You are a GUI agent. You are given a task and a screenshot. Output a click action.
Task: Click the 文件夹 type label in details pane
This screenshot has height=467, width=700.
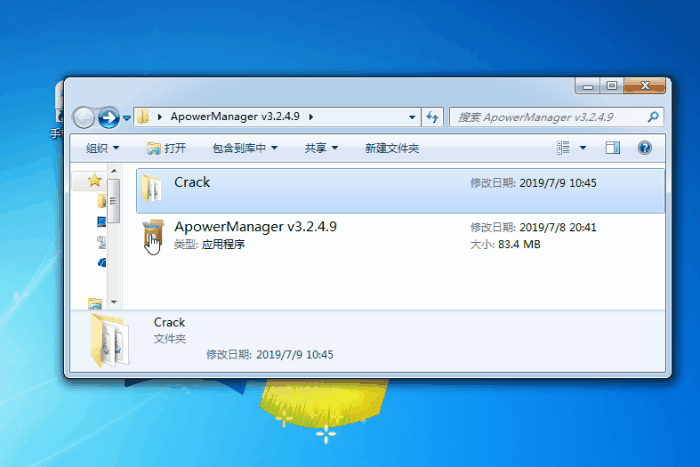pyautogui.click(x=170, y=339)
